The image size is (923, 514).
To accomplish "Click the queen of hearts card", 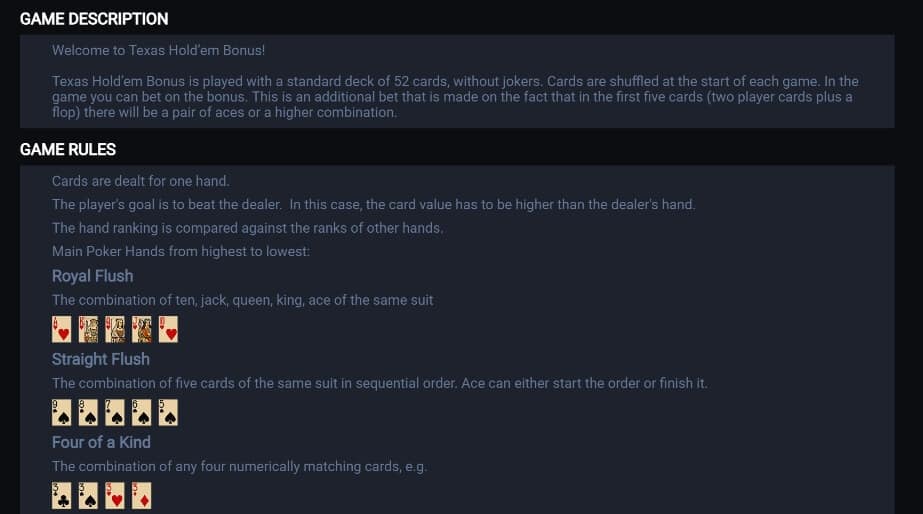I will coord(115,330).
